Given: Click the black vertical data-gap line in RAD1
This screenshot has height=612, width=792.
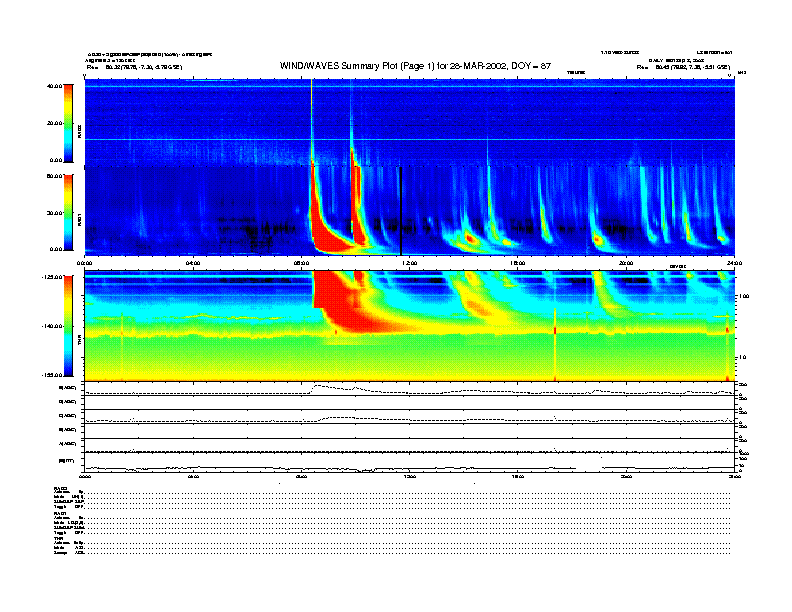Looking at the screenshot, I should pos(401,211).
